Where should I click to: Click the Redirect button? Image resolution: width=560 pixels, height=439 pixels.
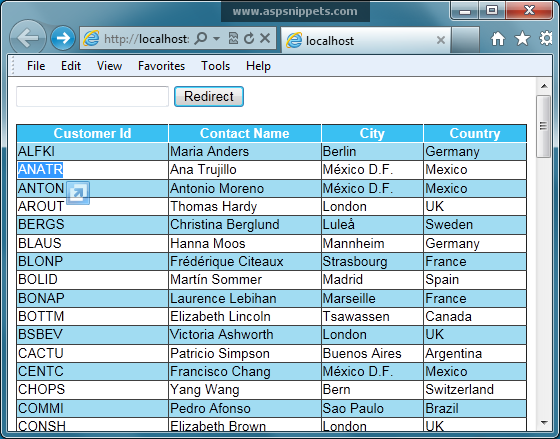[209, 96]
